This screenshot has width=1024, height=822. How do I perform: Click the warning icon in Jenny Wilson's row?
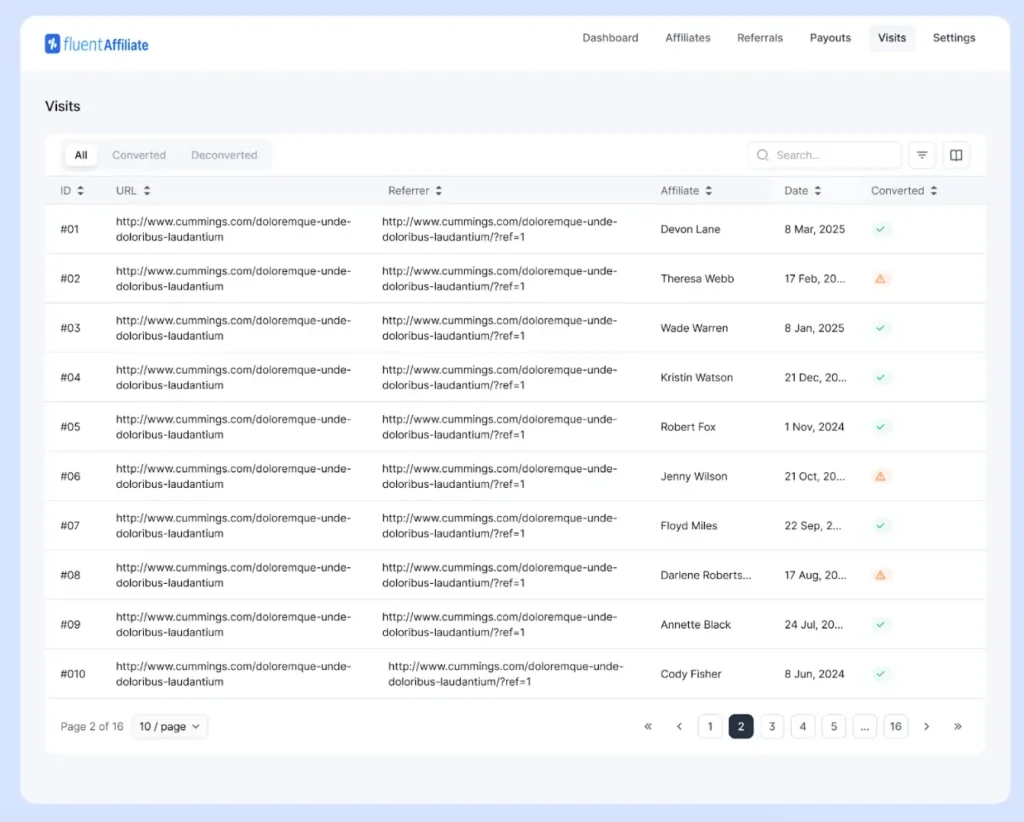point(880,477)
